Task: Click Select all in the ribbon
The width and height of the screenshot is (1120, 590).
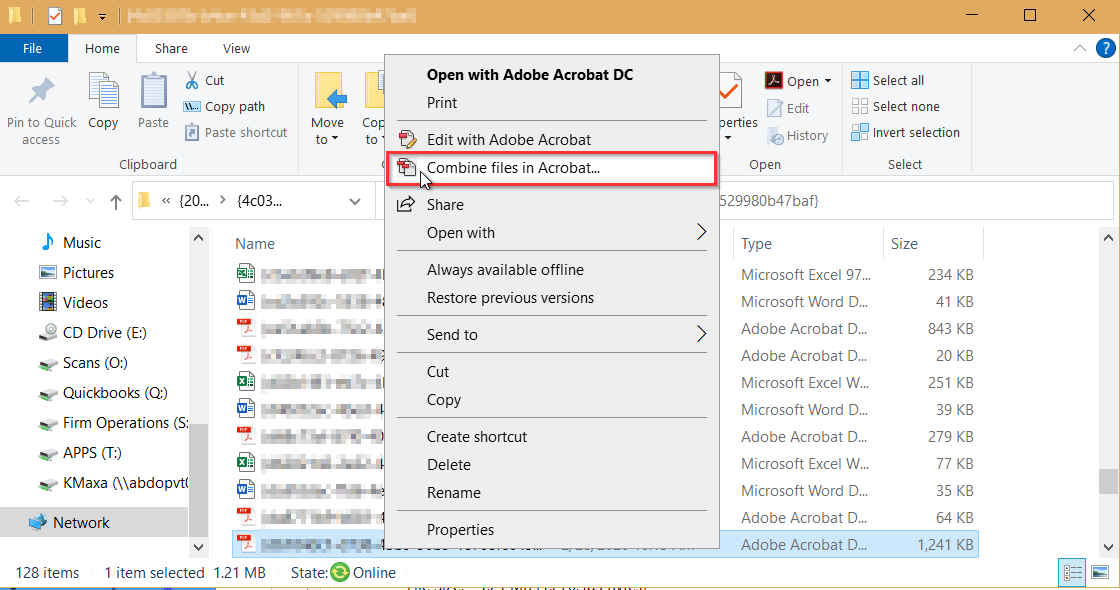Action: (x=887, y=80)
